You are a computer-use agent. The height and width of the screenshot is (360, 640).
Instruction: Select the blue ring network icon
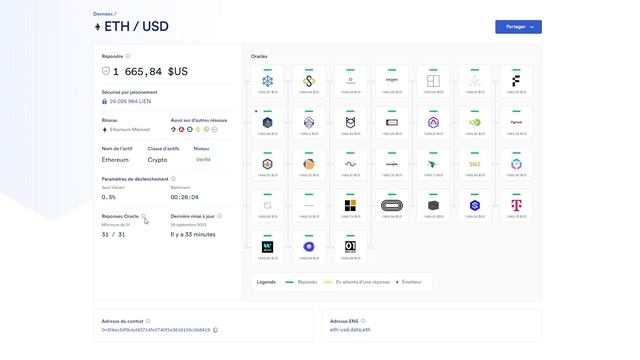pos(190,129)
